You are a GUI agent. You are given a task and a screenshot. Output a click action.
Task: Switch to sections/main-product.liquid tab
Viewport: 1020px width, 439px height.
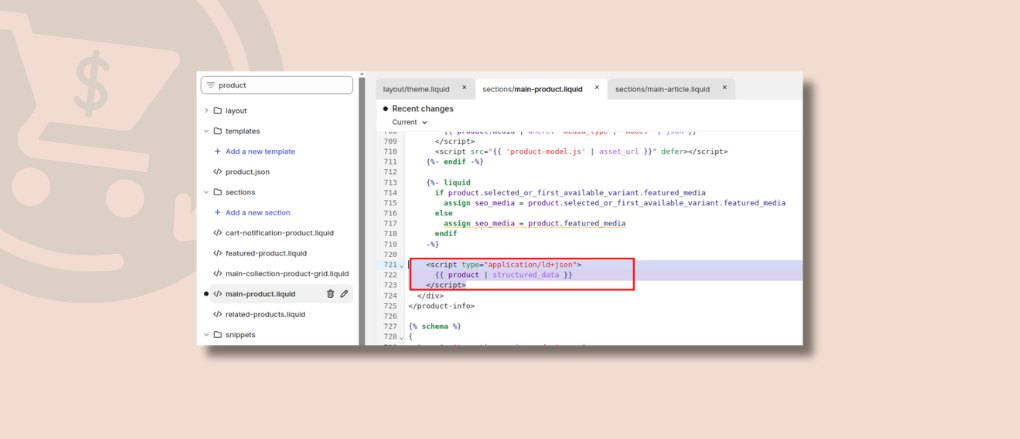pos(532,89)
